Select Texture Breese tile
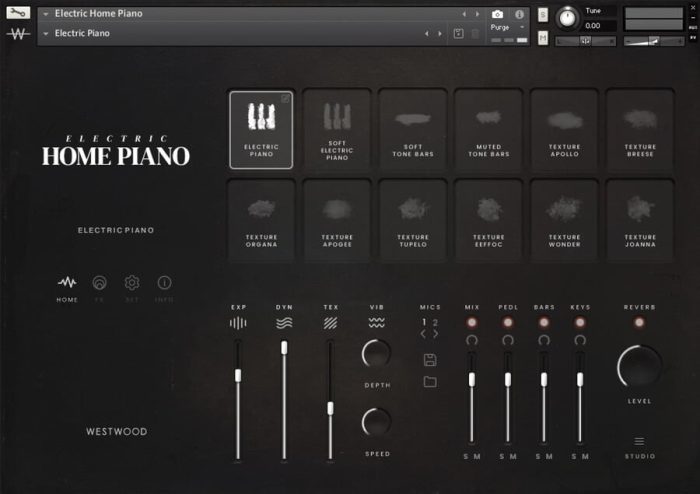 pyautogui.click(x=640, y=130)
